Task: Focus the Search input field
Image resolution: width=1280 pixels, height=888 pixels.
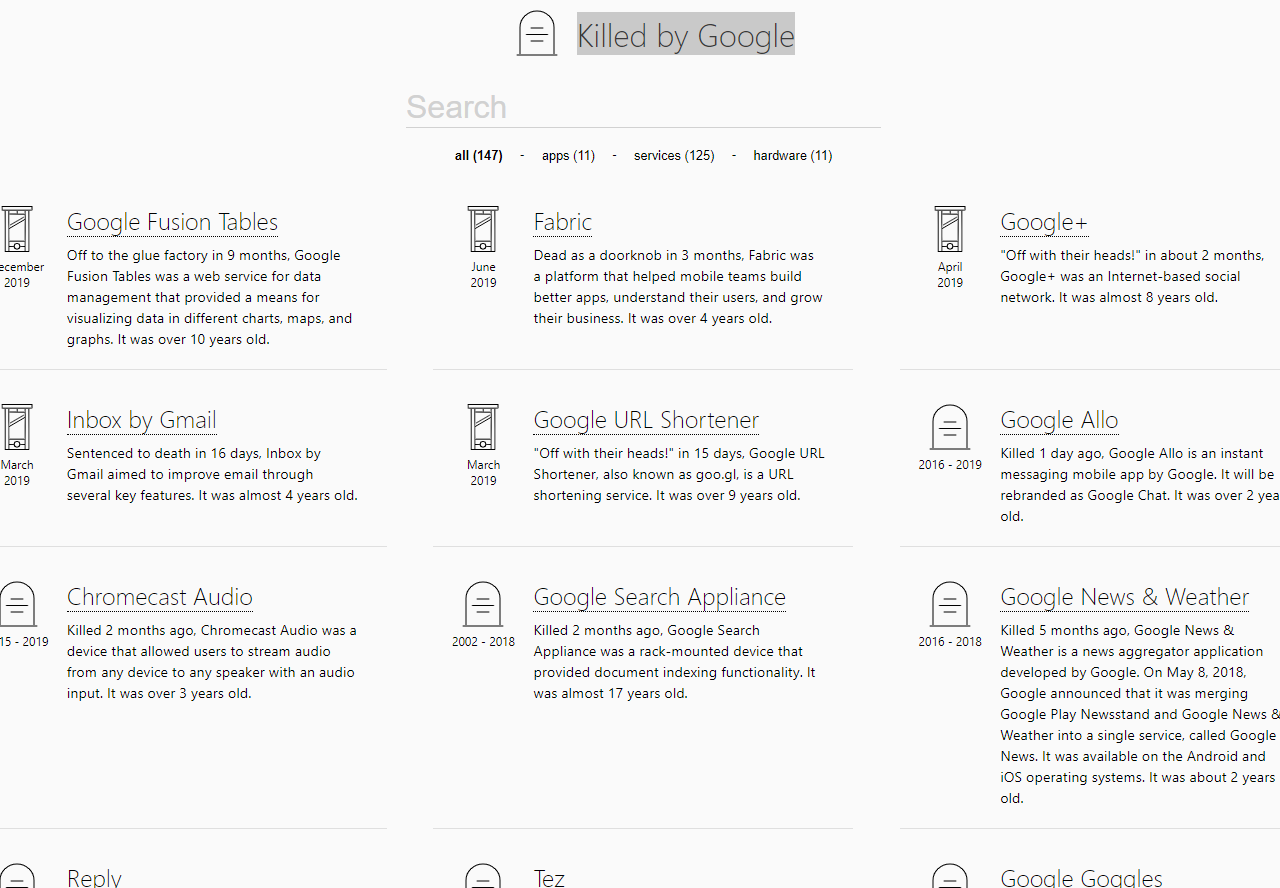Action: tap(643, 107)
